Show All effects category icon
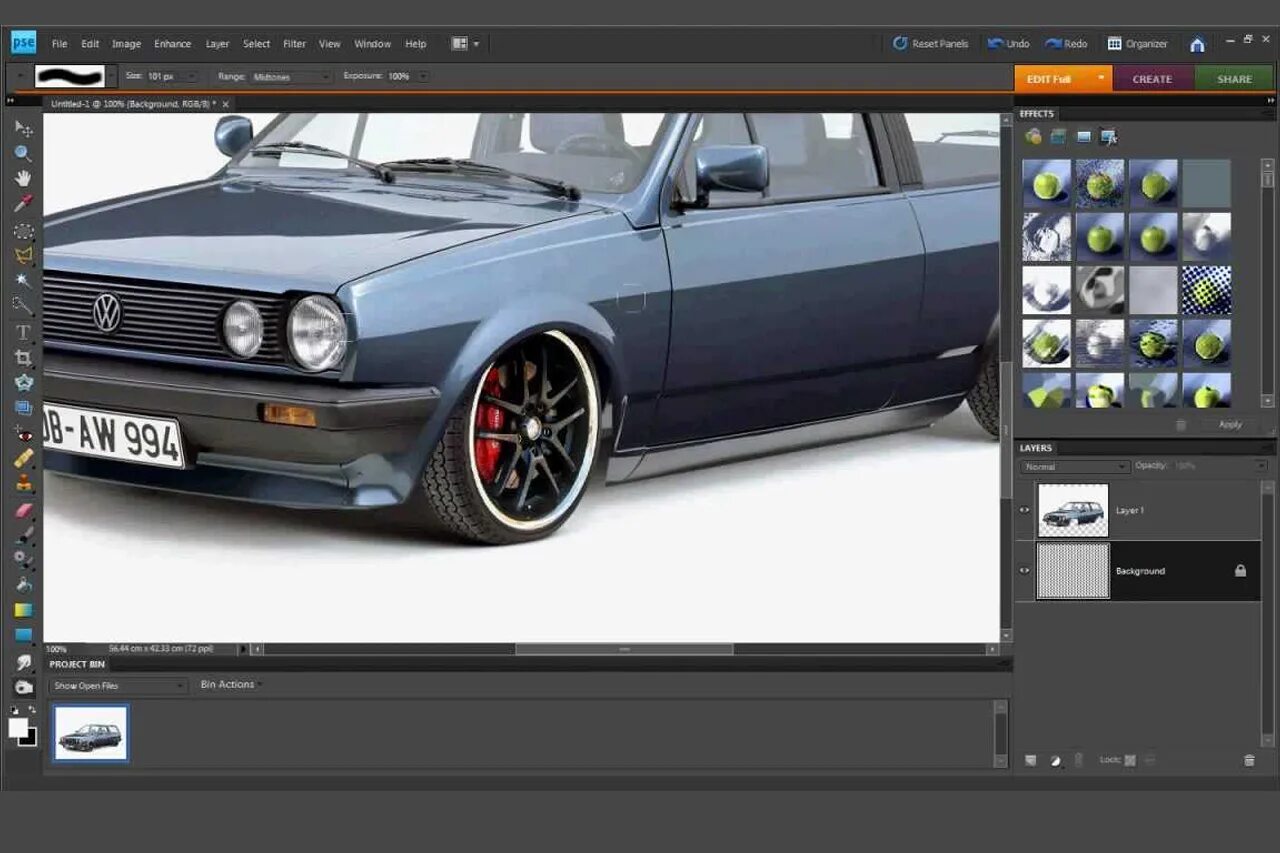The width and height of the screenshot is (1280, 853). [x=1108, y=137]
